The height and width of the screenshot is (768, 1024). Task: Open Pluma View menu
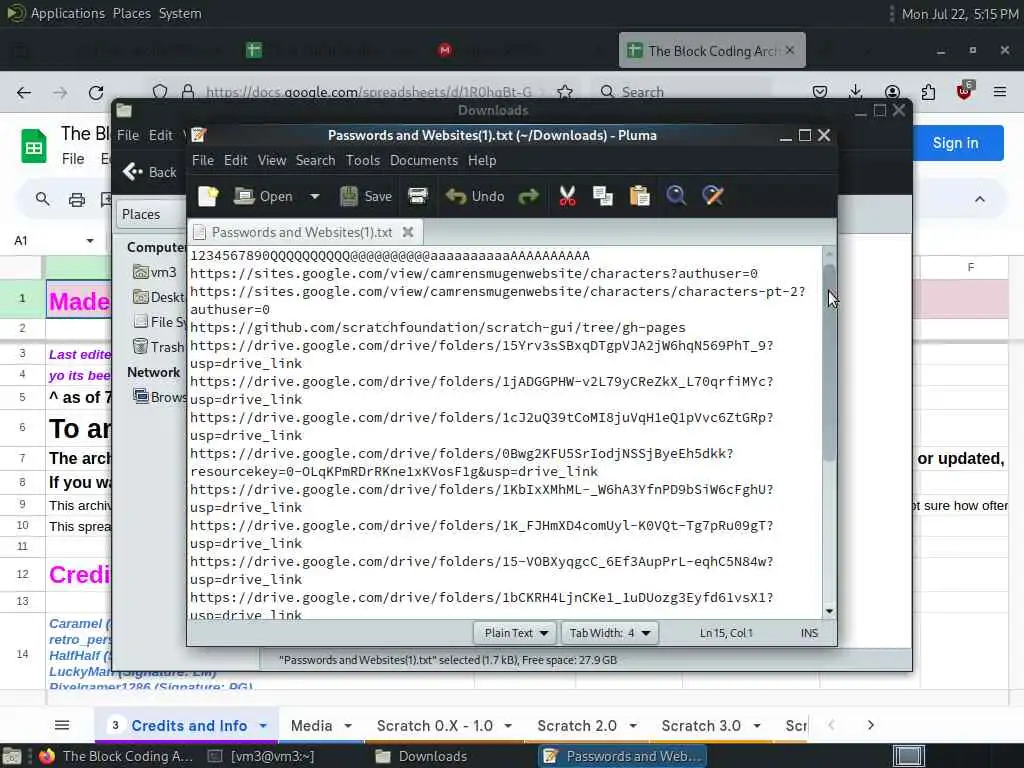click(272, 160)
